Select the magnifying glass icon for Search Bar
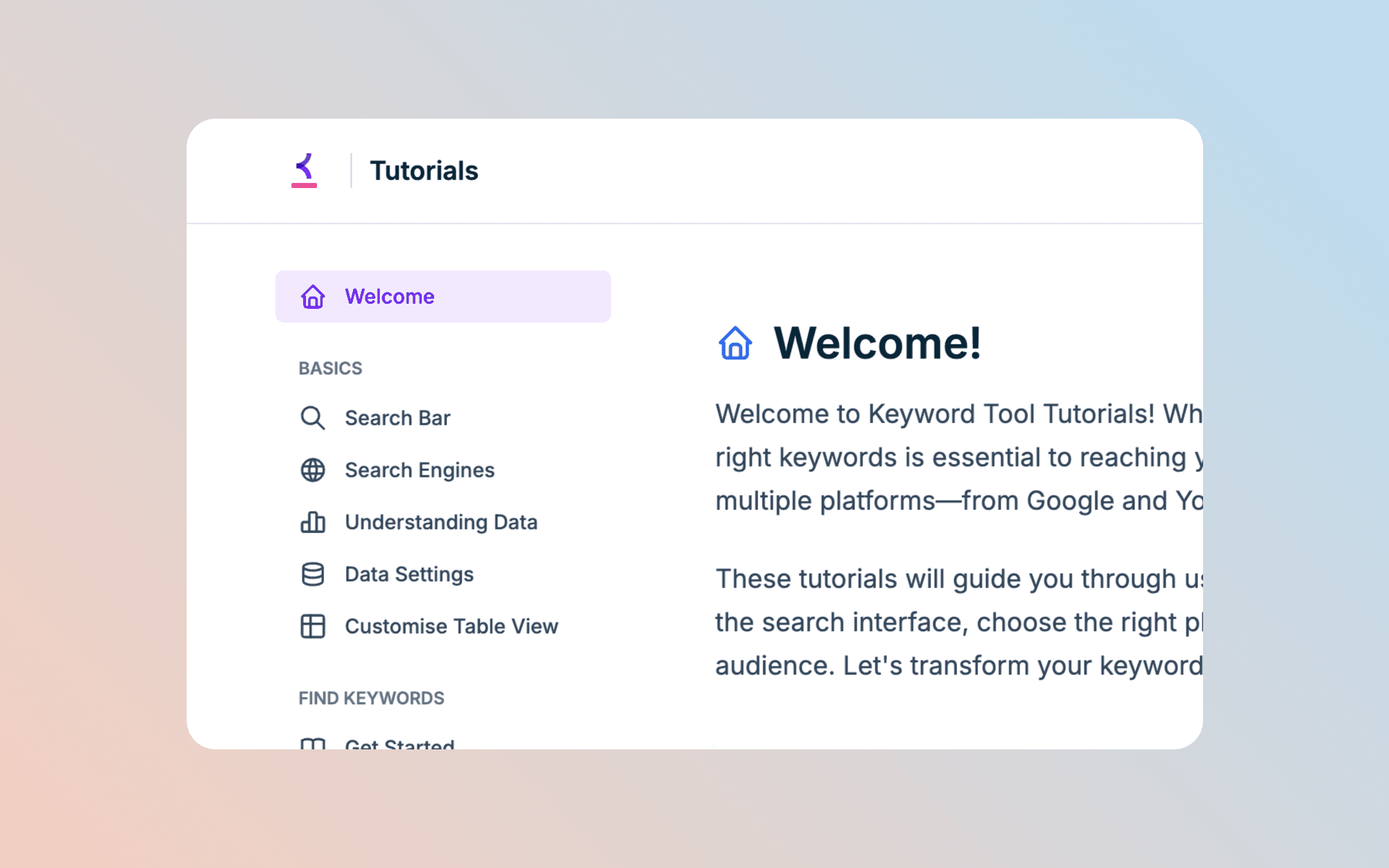The image size is (1389, 868). tap(313, 418)
